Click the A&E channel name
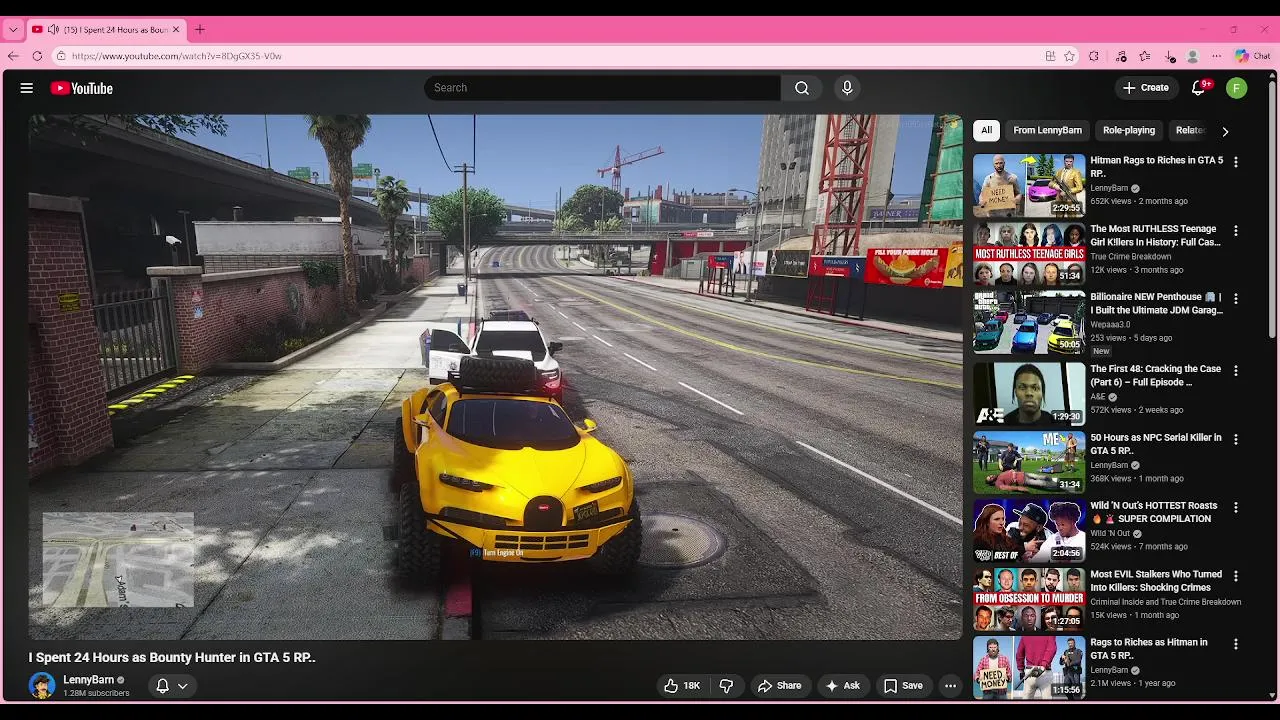This screenshot has height=720, width=1280. [x=1098, y=397]
